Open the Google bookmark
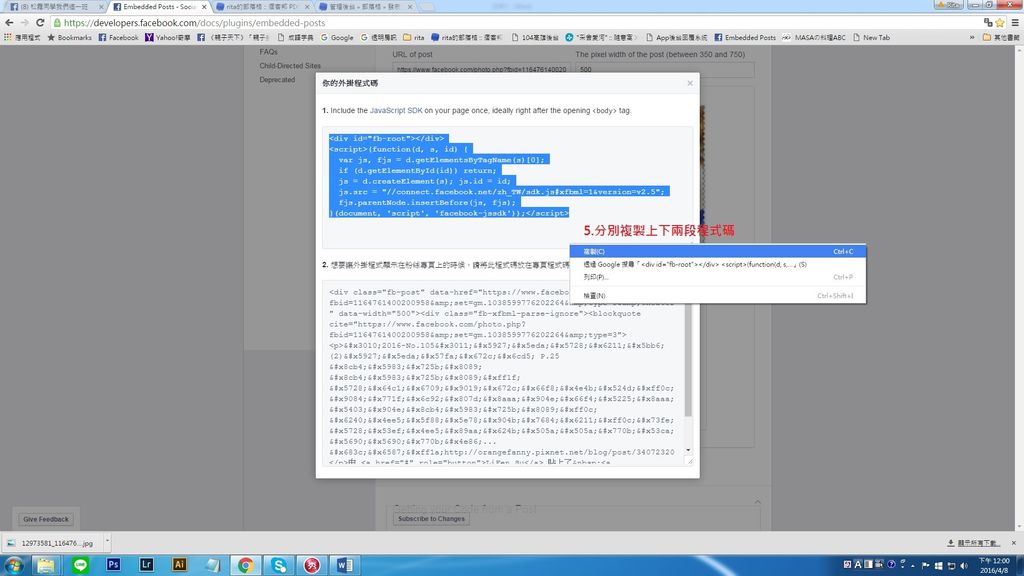The width and height of the screenshot is (1024, 576). 337,38
